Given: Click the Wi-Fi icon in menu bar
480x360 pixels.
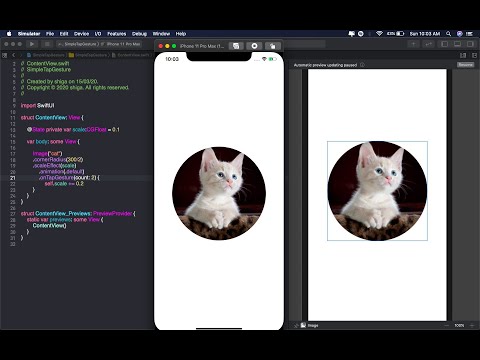Looking at the screenshot, I should (379, 34).
